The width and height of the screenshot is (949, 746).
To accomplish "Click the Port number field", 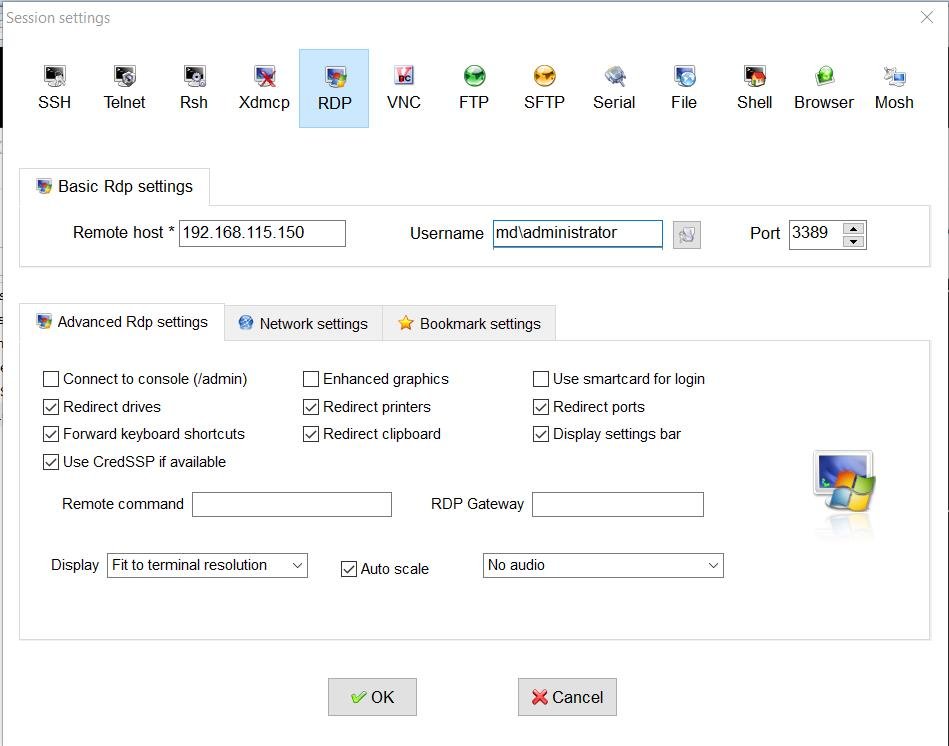I will pyautogui.click(x=816, y=234).
